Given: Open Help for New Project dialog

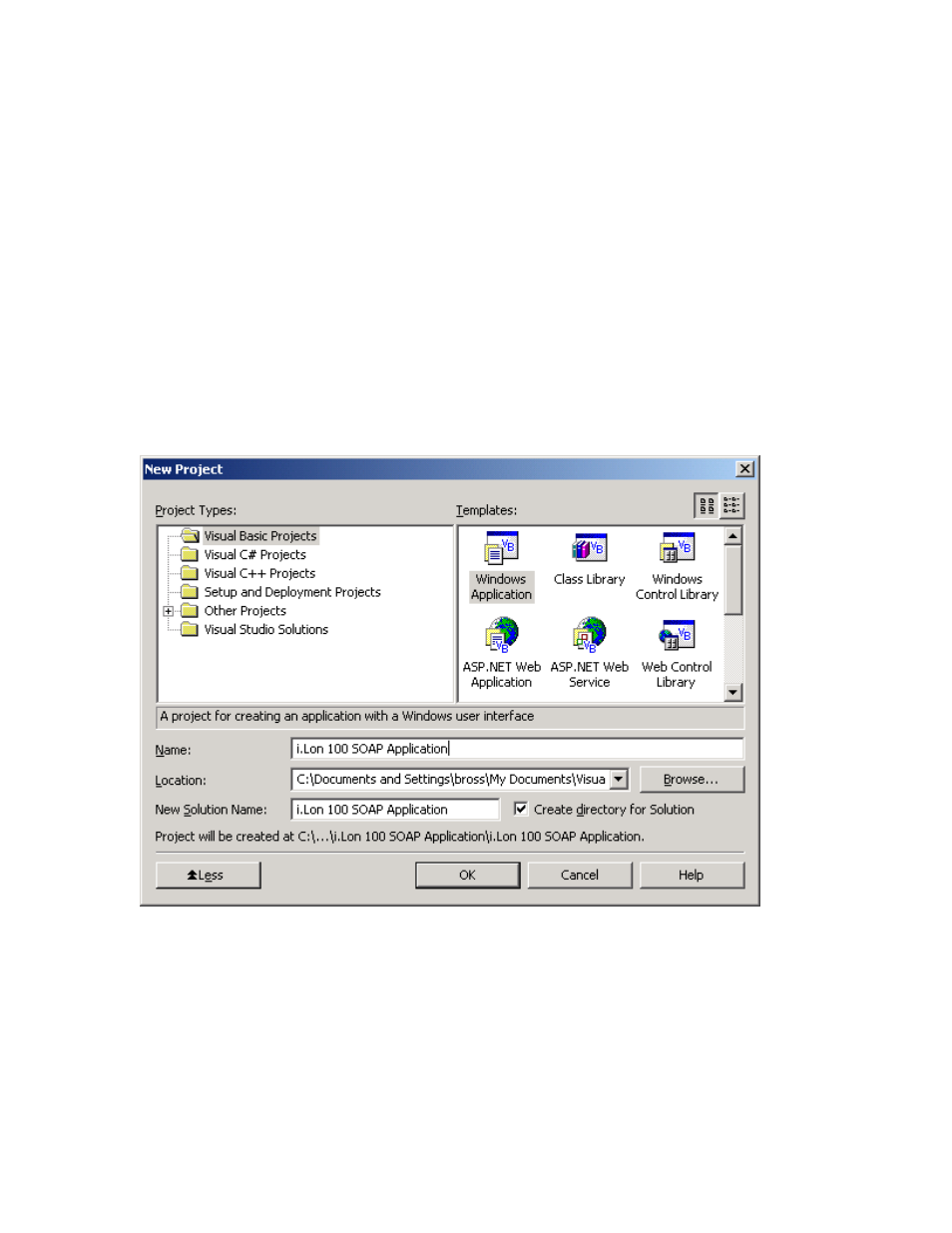Looking at the screenshot, I should 692,875.
